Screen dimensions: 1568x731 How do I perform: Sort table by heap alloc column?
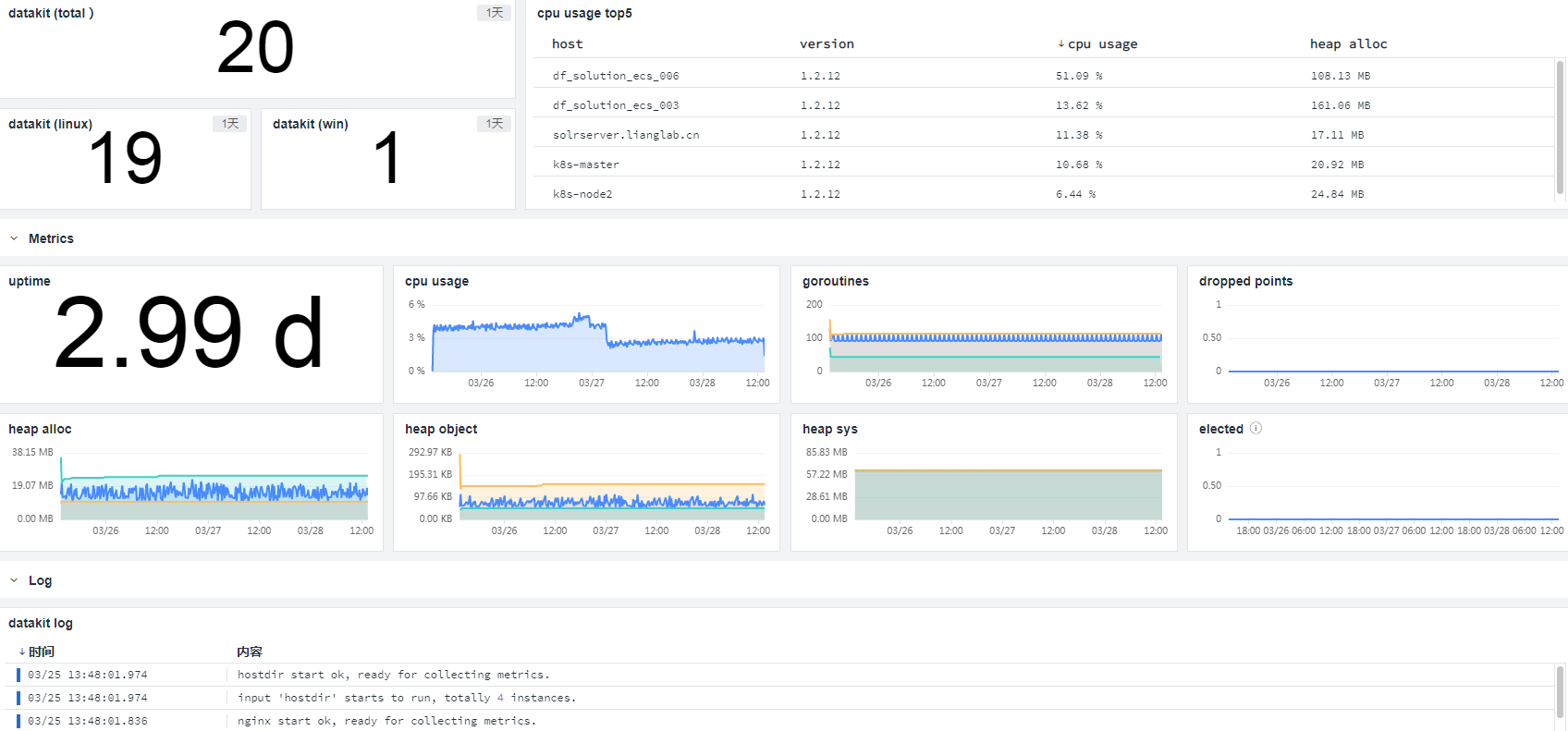tap(1348, 44)
